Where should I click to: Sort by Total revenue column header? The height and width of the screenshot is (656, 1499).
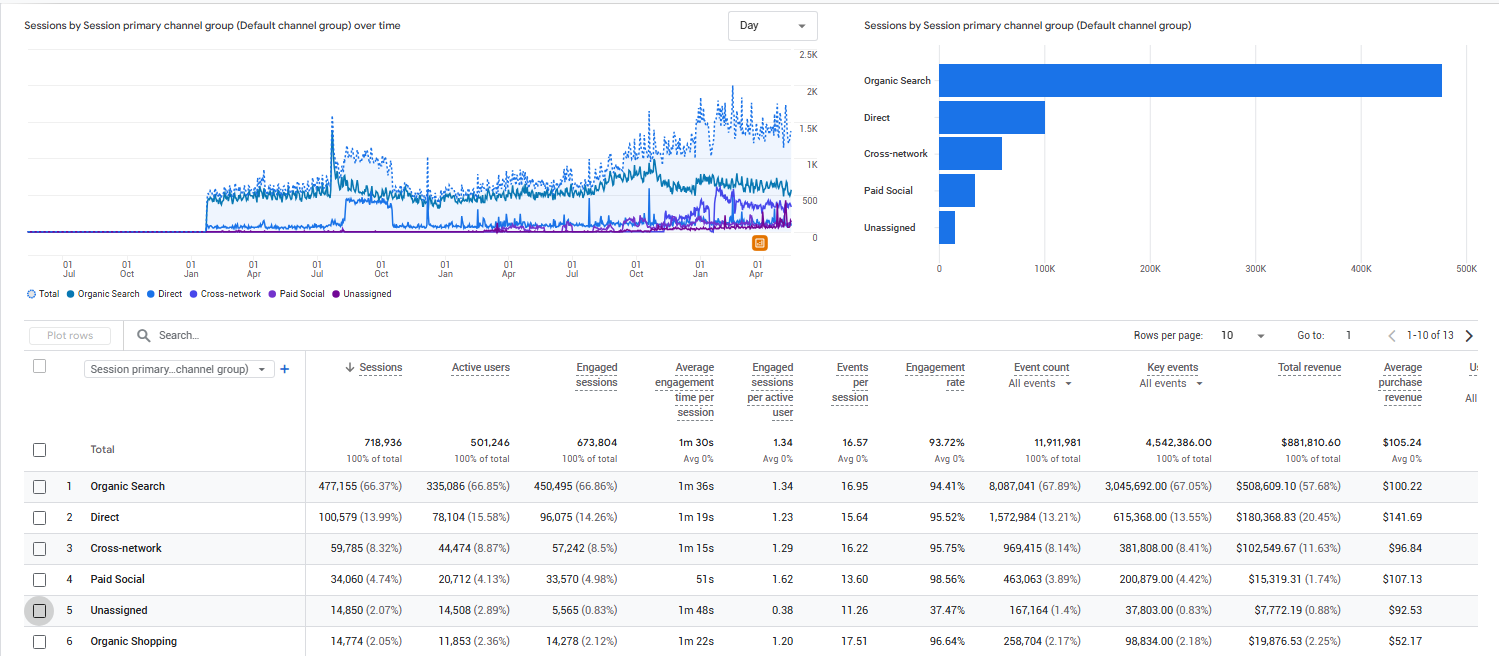click(x=1309, y=368)
